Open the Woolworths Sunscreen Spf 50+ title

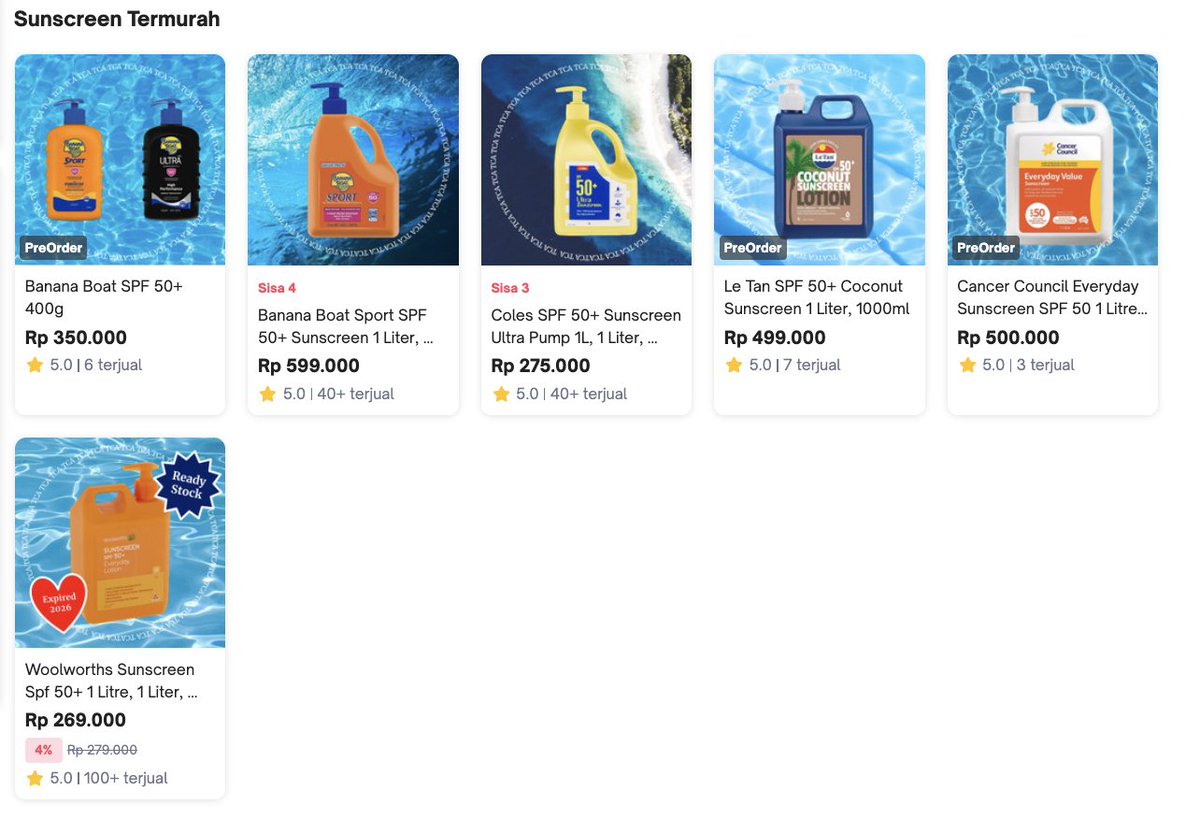coord(111,681)
